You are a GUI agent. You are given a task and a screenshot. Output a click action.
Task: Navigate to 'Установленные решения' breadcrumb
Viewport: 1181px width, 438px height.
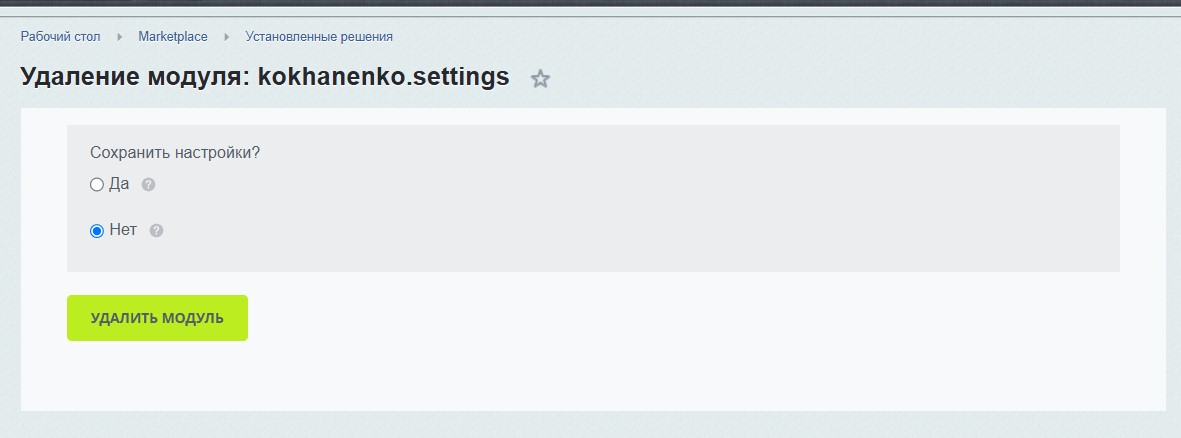(319, 37)
